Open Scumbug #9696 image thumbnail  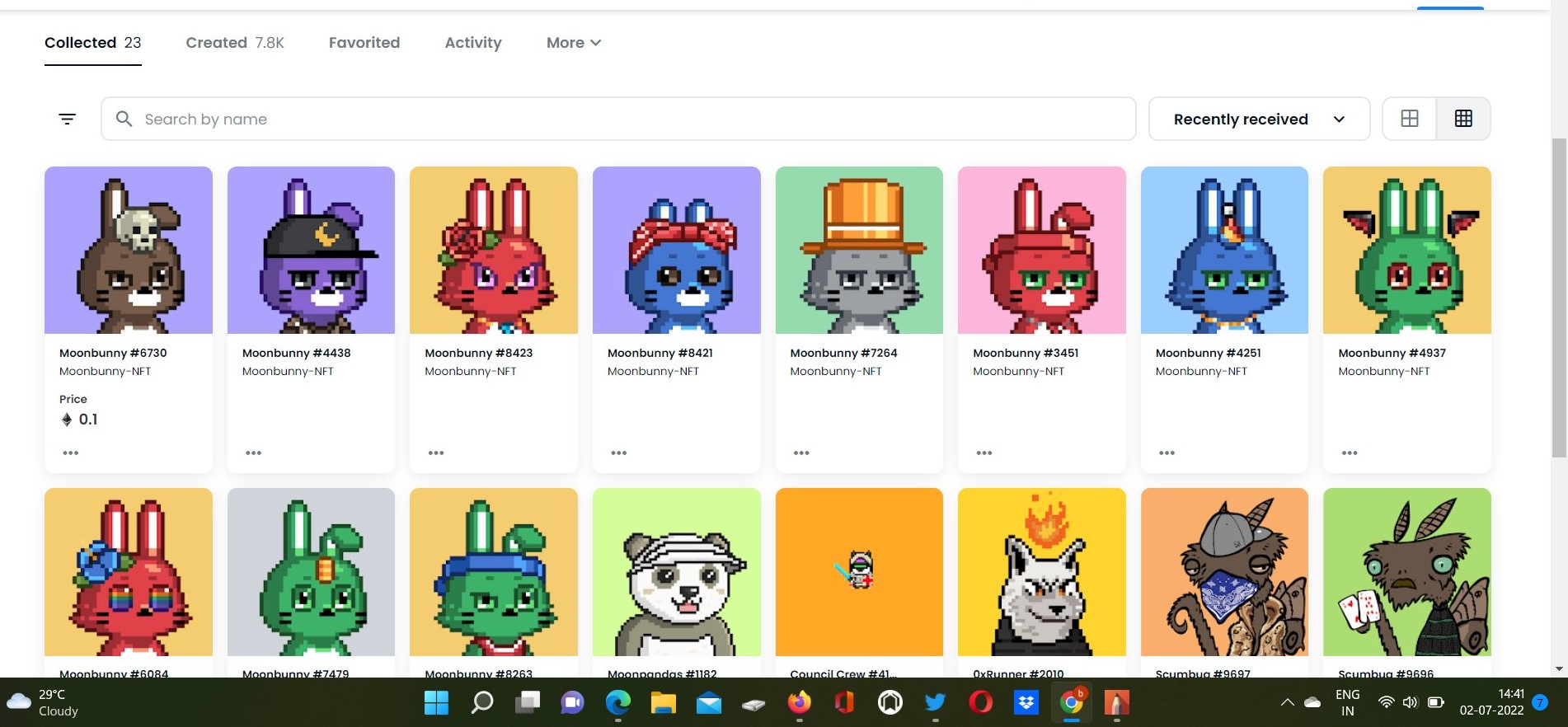click(1407, 572)
